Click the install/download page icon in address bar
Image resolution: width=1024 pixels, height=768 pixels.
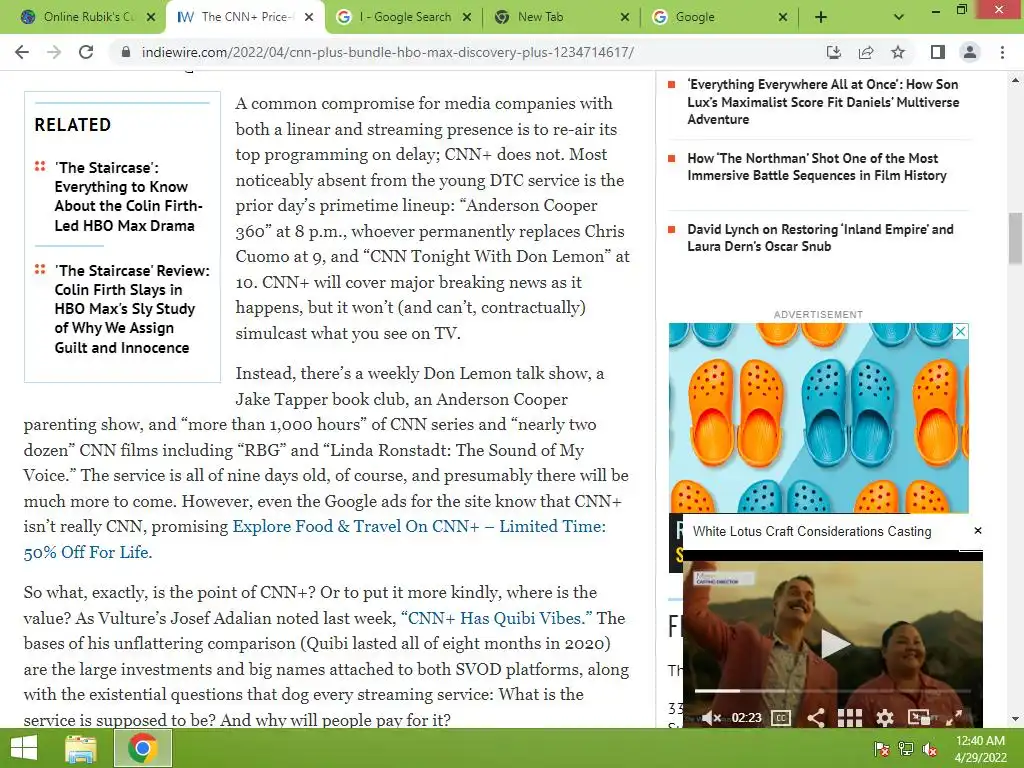pos(833,52)
